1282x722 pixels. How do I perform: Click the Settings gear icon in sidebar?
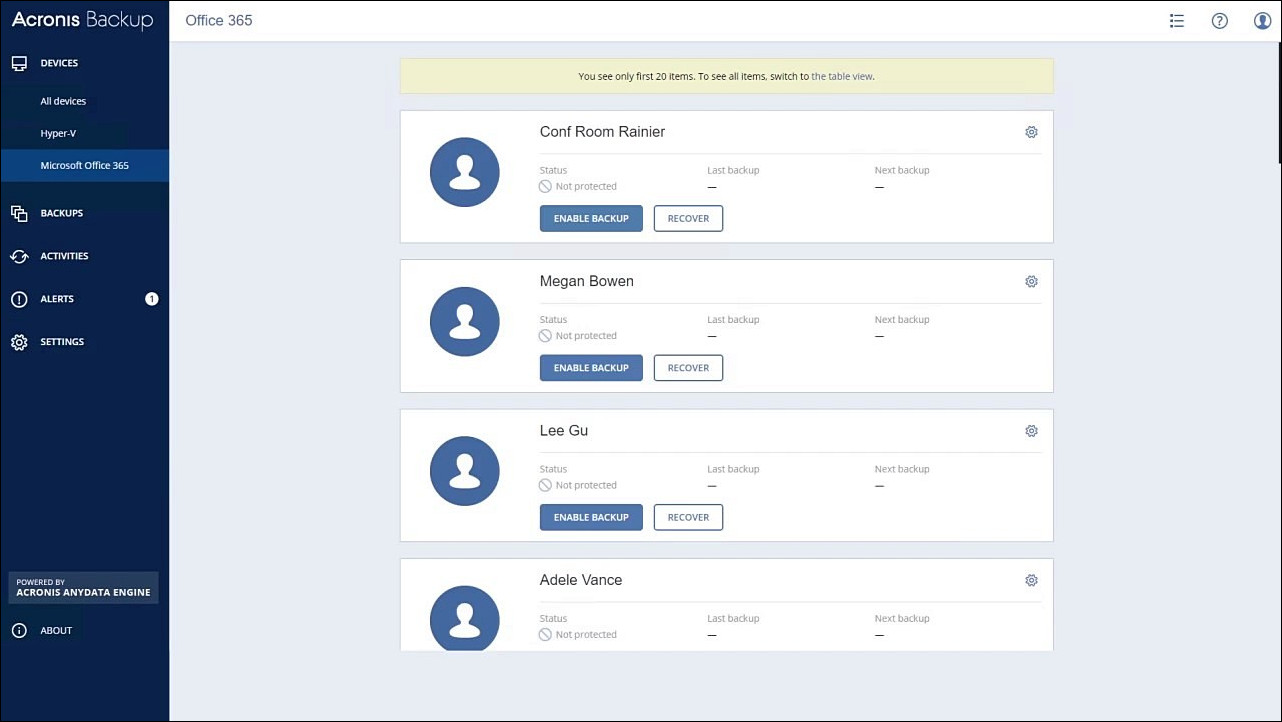tap(19, 342)
